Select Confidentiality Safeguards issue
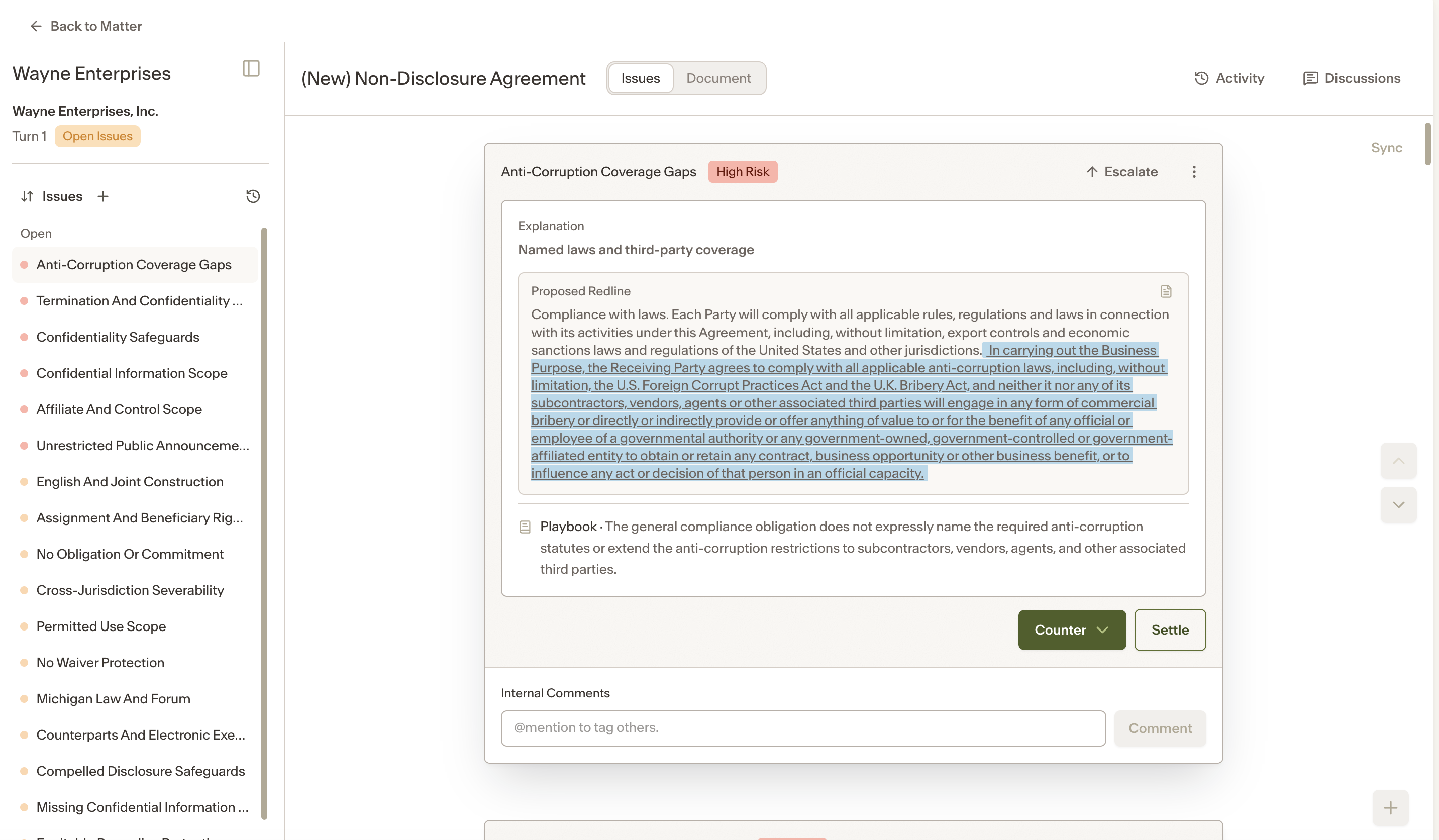 click(134, 337)
